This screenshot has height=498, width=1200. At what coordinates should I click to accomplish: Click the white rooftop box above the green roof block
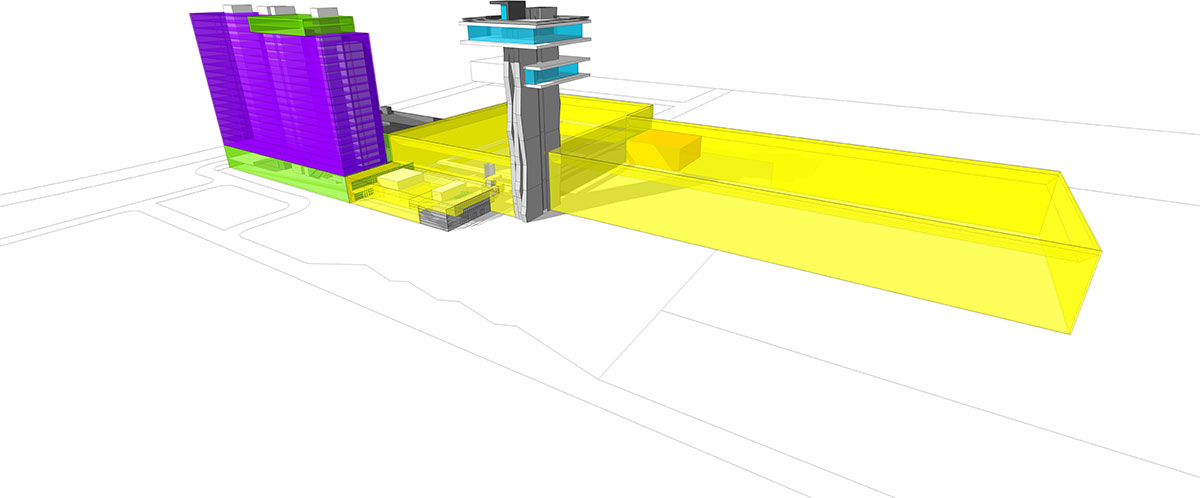(x=327, y=12)
